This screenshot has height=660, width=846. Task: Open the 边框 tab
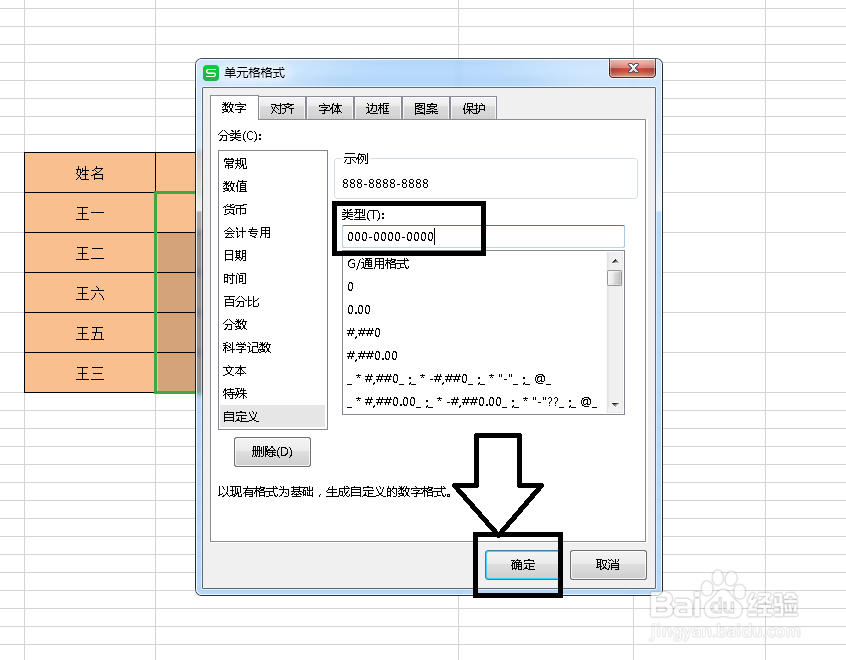377,108
